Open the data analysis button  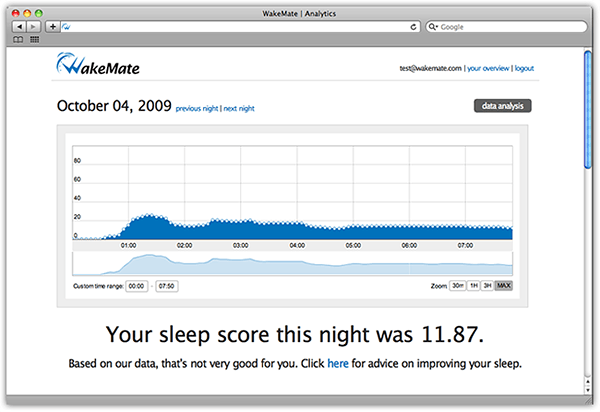pyautogui.click(x=502, y=106)
